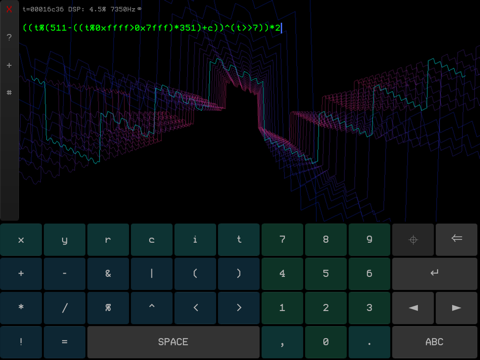Tap the SPACE bar key
The image size is (480, 360).
[173, 342]
